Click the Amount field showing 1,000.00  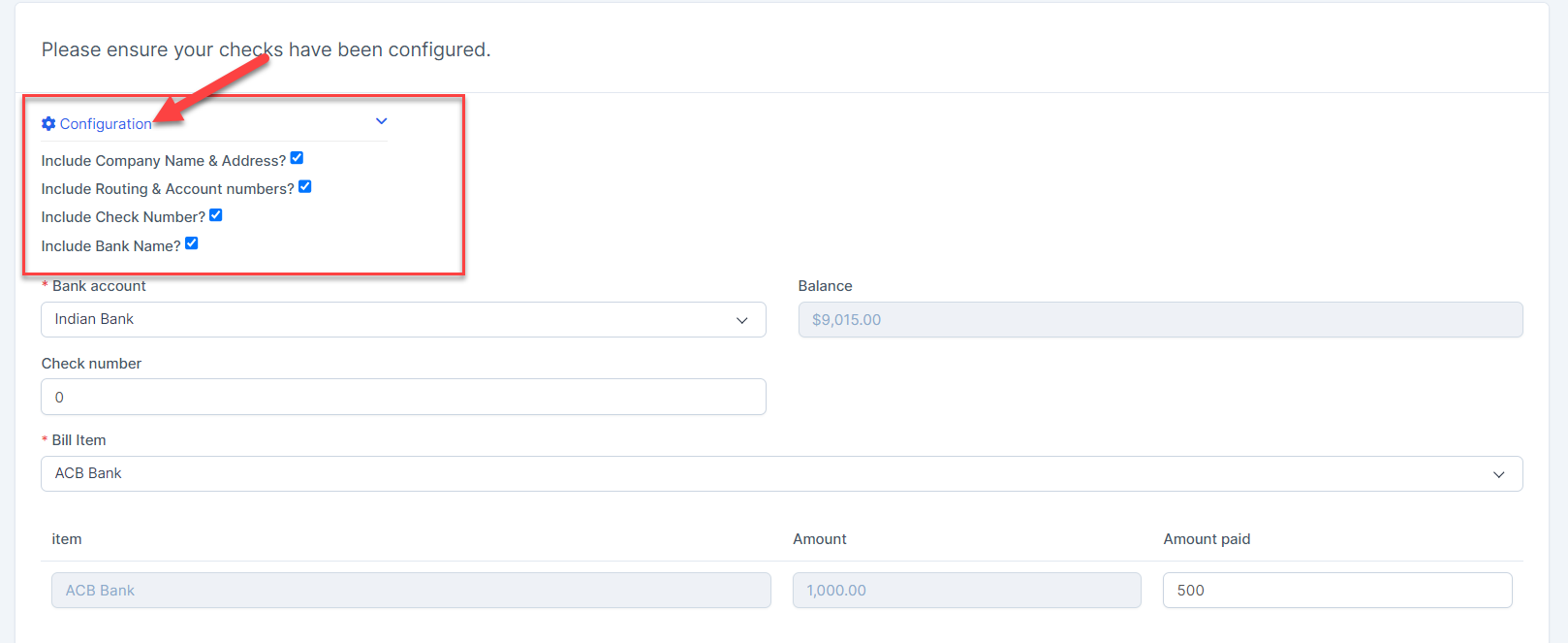(966, 590)
